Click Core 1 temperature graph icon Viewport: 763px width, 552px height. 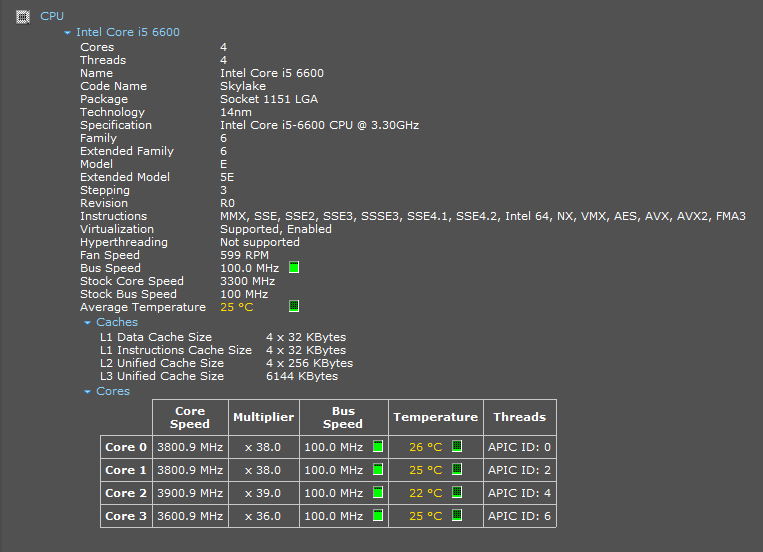(x=457, y=469)
